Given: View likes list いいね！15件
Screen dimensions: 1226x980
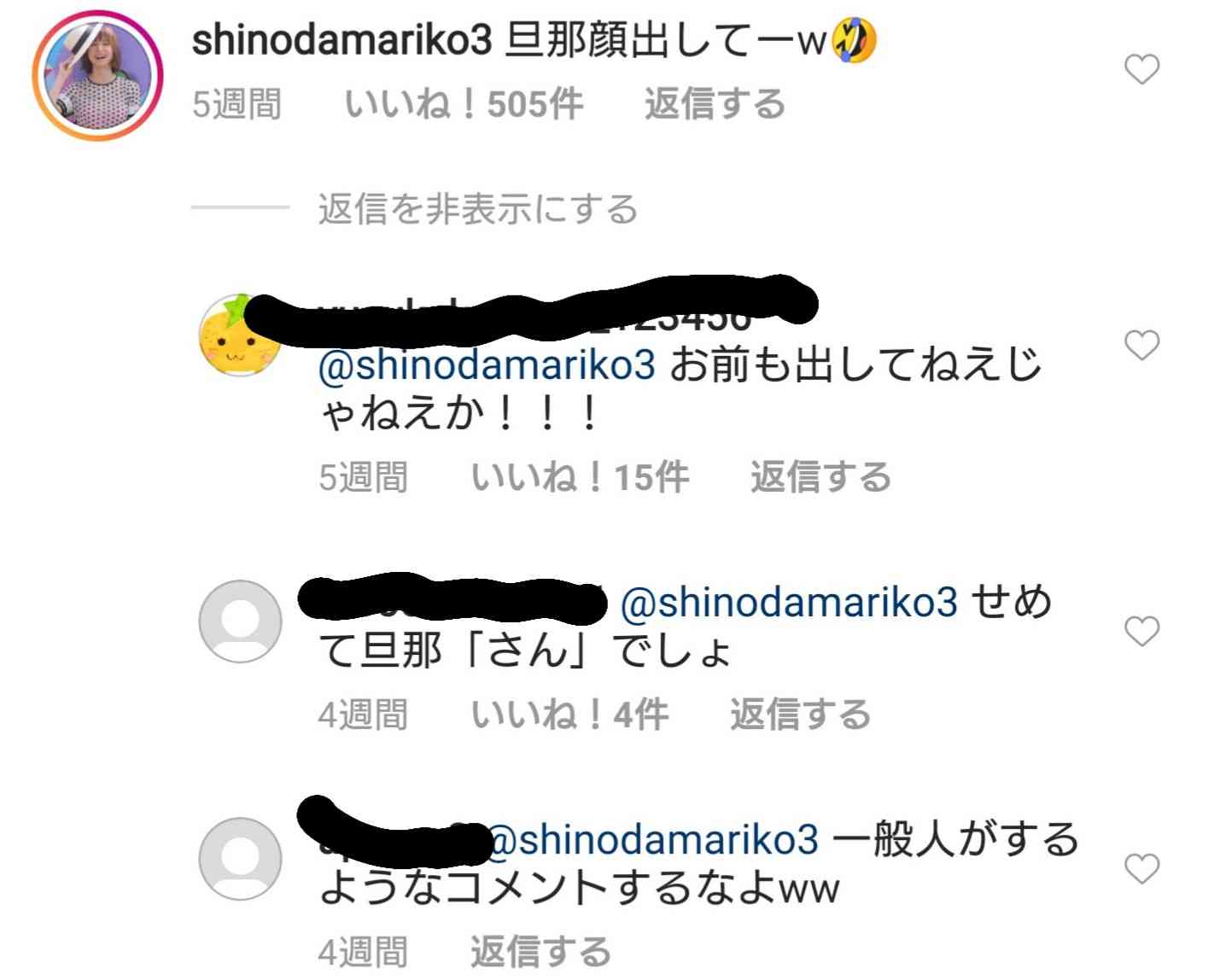Looking at the screenshot, I should (580, 477).
